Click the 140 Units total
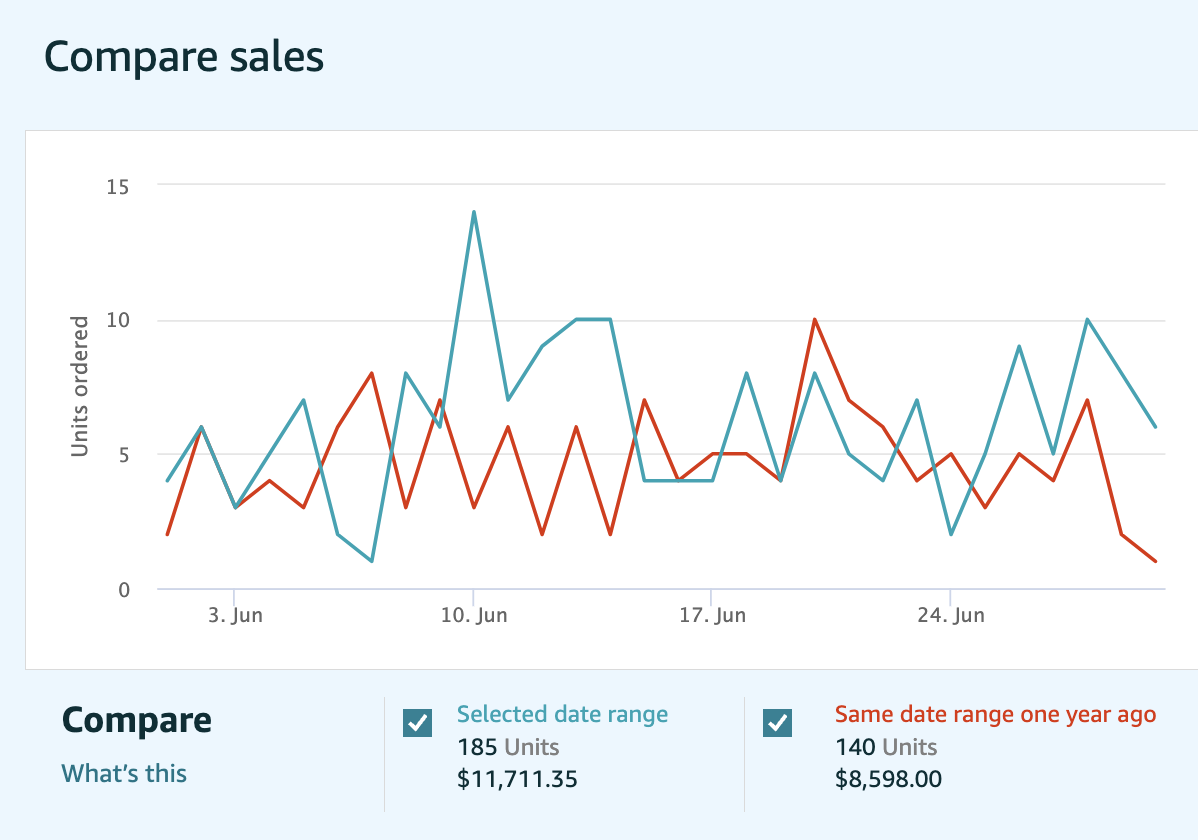Image resolution: width=1198 pixels, height=840 pixels. [x=886, y=747]
